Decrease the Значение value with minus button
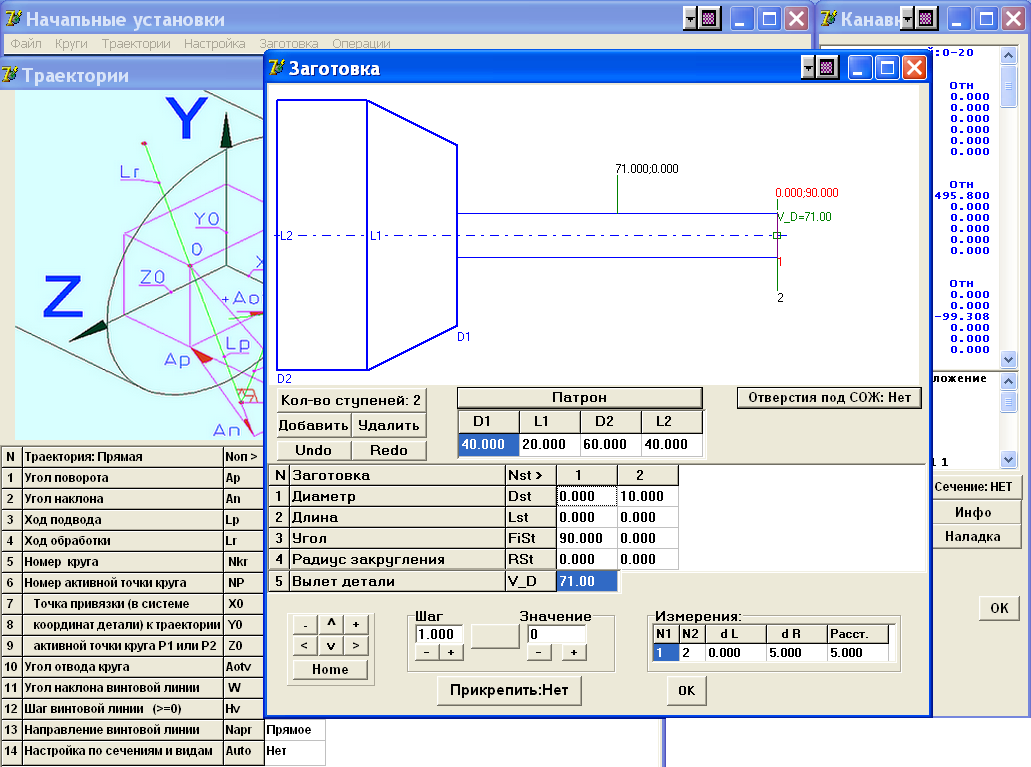Screen dimensions: 1031x767 [538, 652]
